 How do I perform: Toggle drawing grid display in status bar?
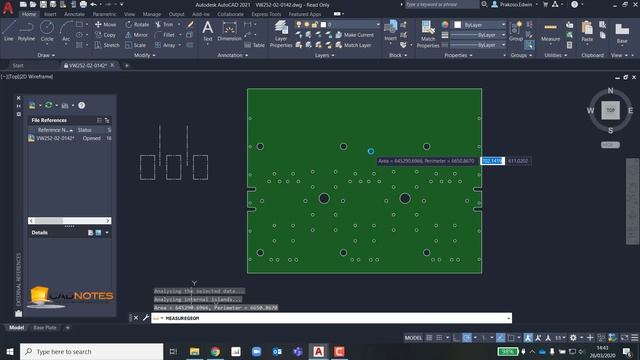429,338
